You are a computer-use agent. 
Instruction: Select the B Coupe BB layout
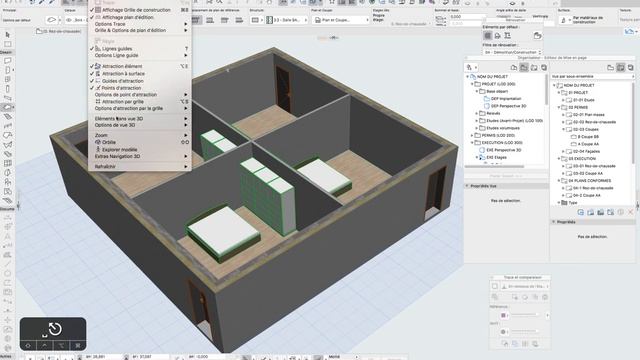[x=588, y=137]
